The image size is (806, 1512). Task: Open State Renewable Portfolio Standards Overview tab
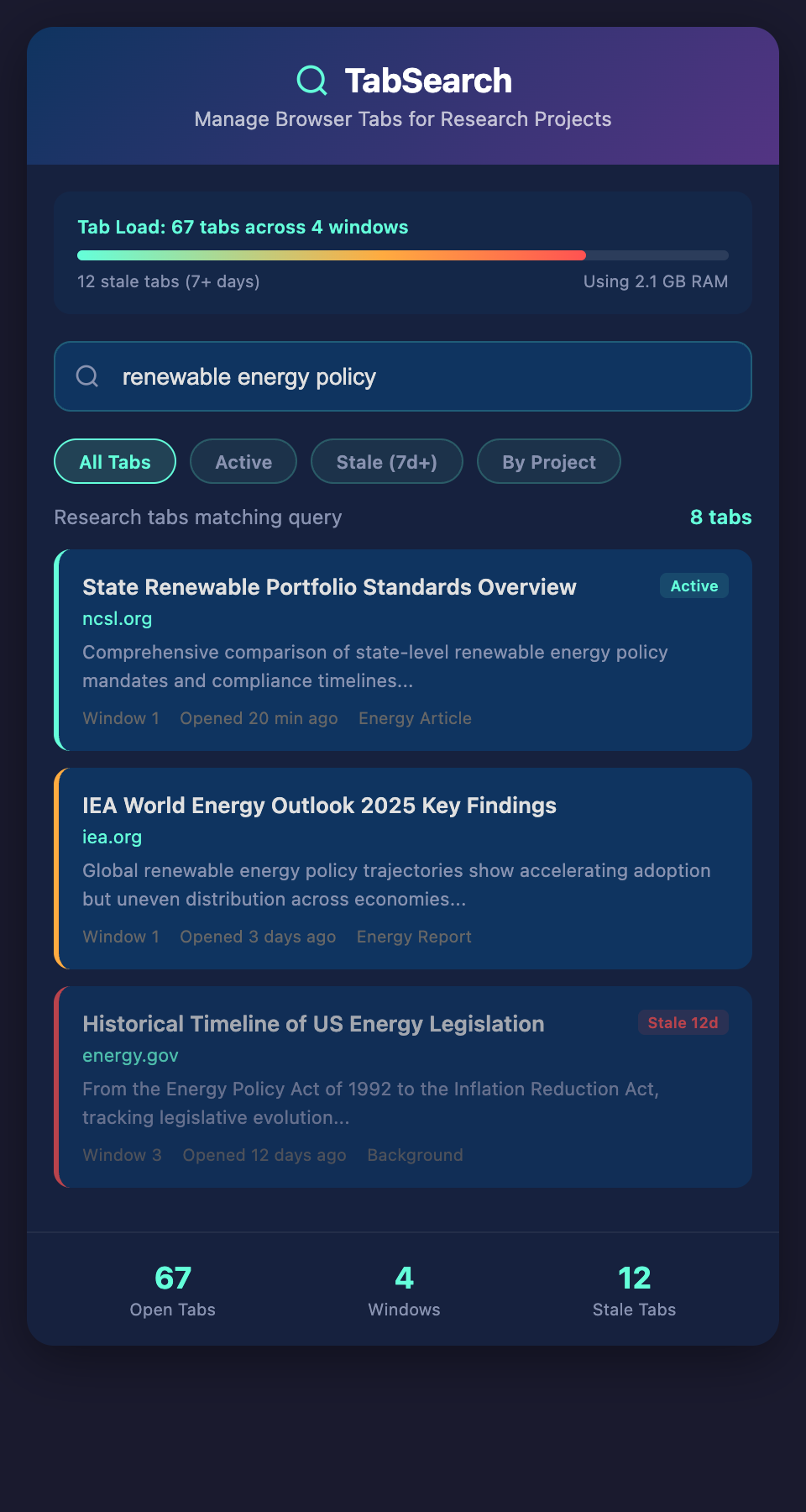pos(329,587)
